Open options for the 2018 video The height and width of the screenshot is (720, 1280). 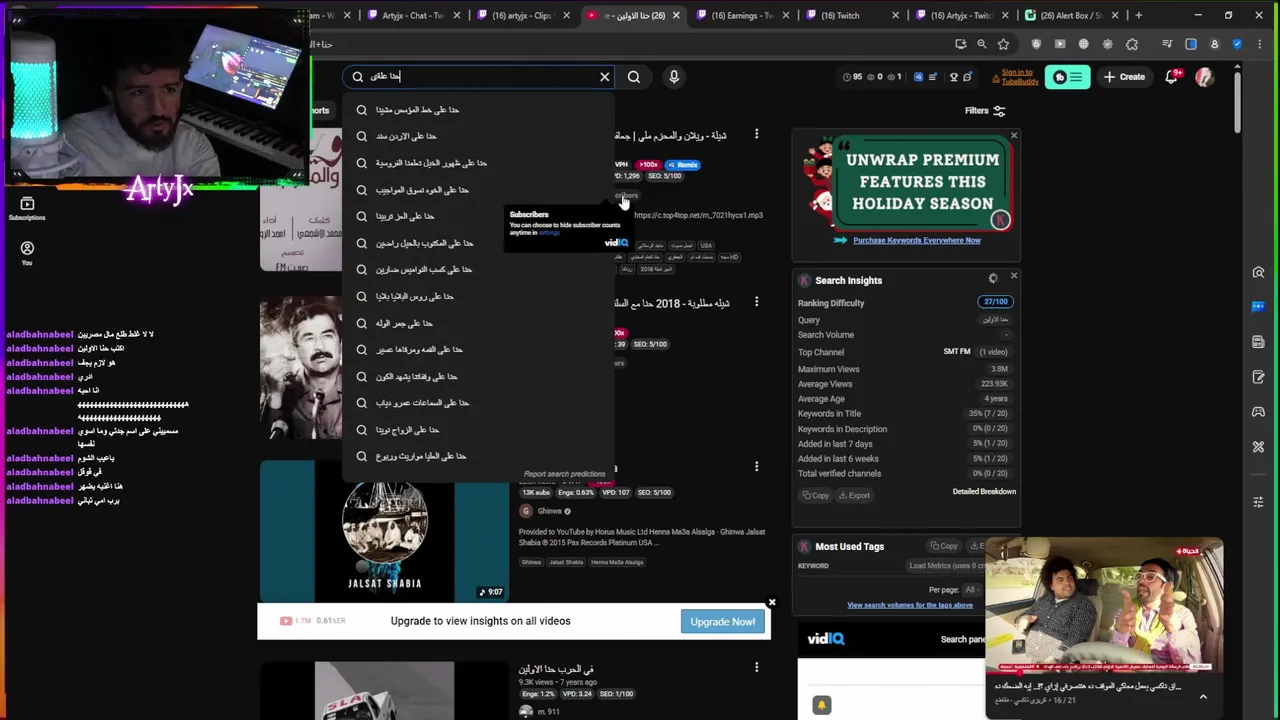756,302
